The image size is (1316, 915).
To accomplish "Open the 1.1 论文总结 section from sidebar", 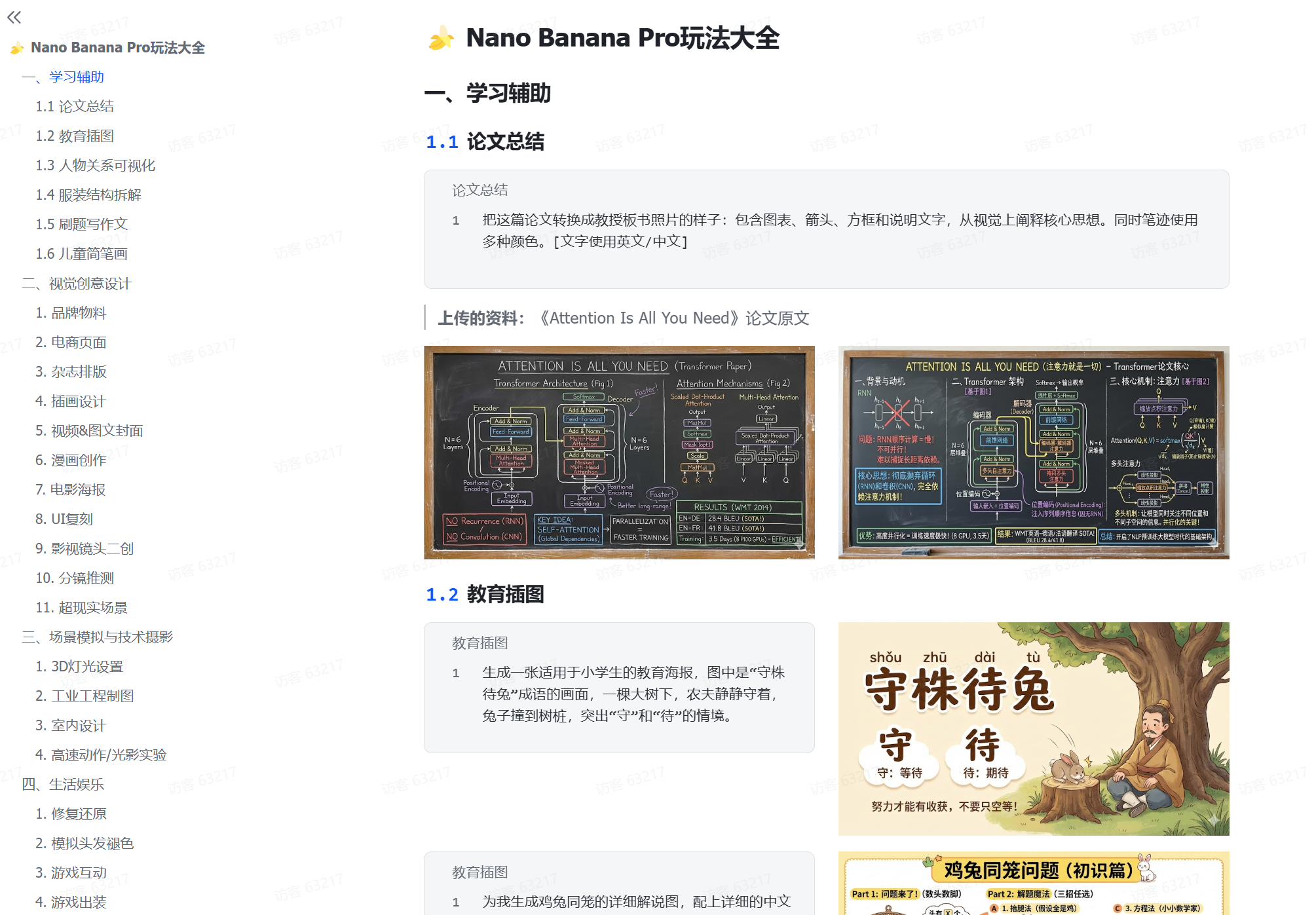I will (74, 106).
